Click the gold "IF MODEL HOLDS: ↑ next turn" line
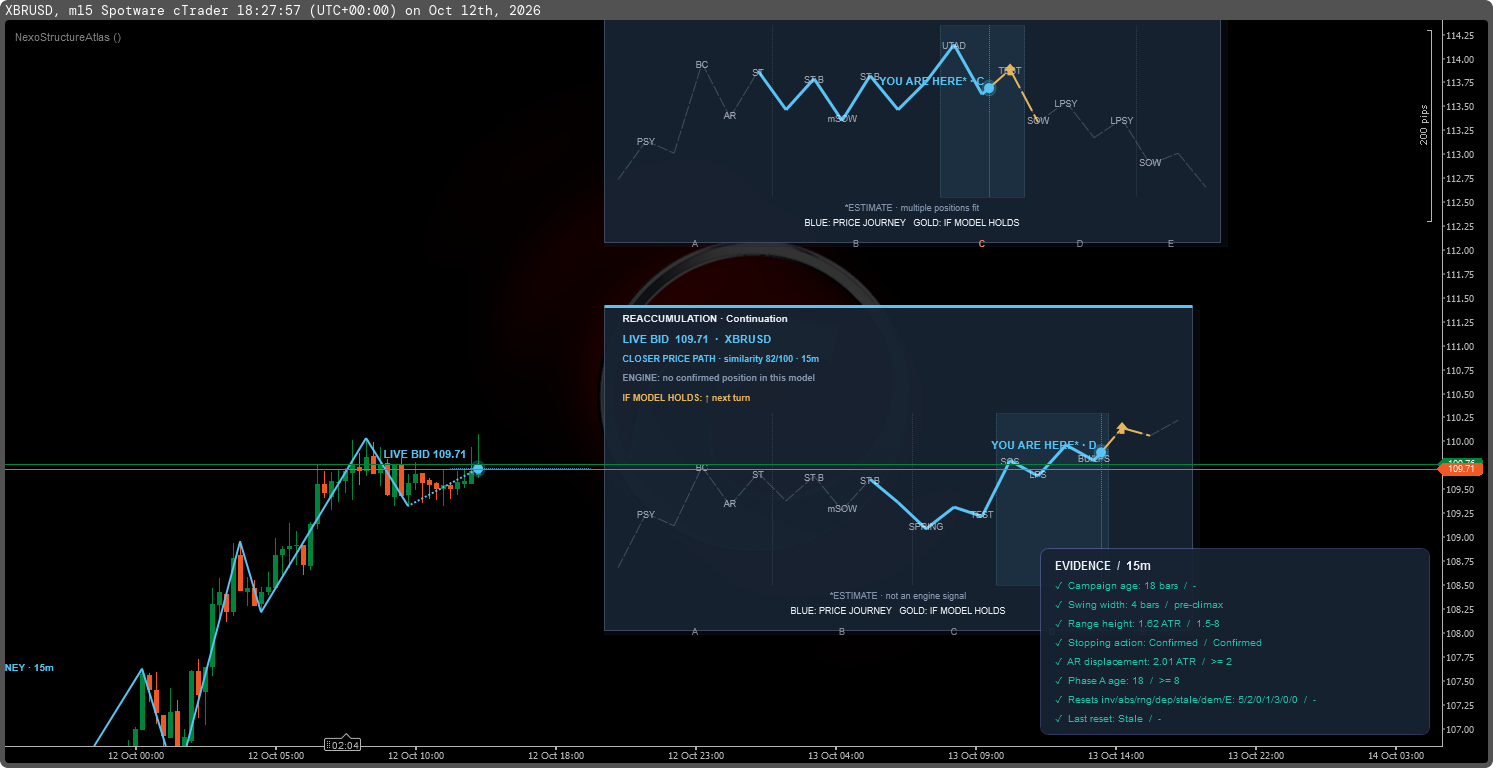The width and height of the screenshot is (1493, 768). pyautogui.click(x=686, y=398)
